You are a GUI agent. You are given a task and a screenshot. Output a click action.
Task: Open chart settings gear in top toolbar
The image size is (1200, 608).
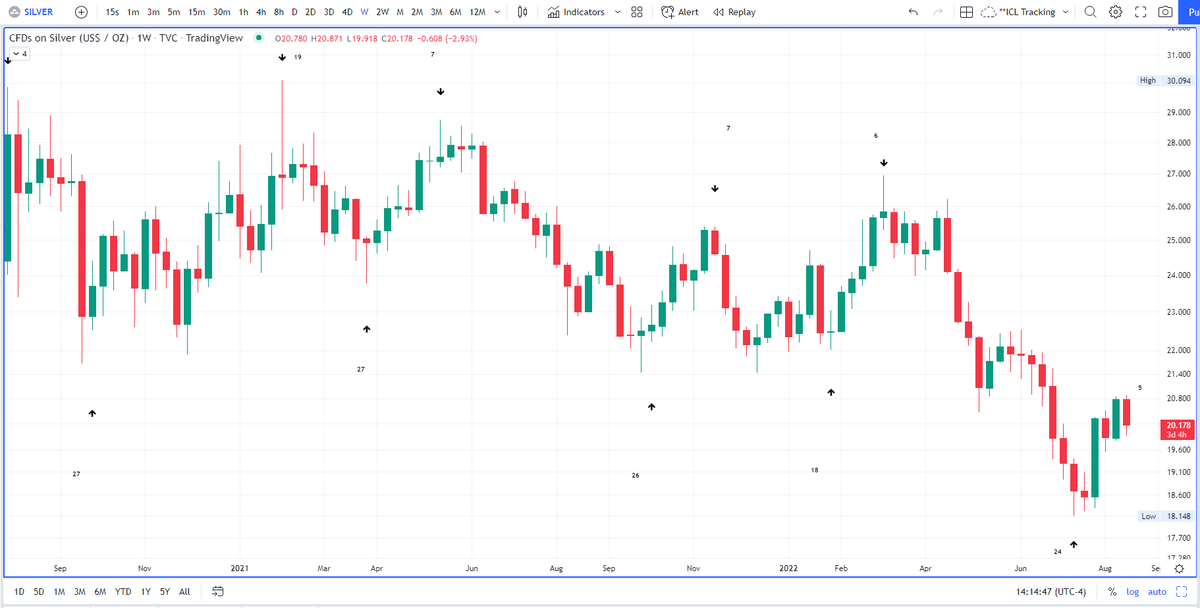(1115, 12)
